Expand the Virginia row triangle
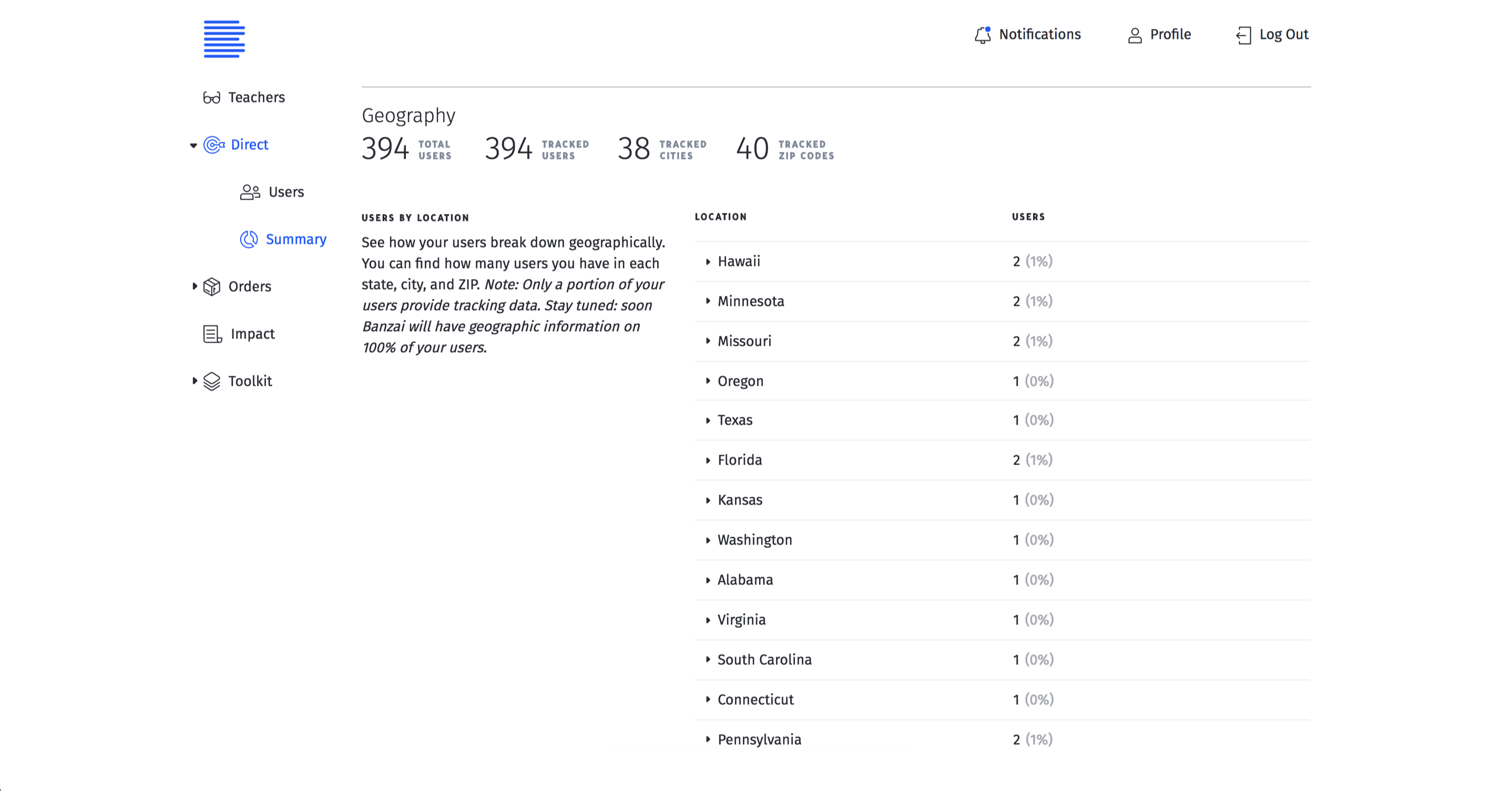This screenshot has height=791, width=1512. tap(708, 620)
